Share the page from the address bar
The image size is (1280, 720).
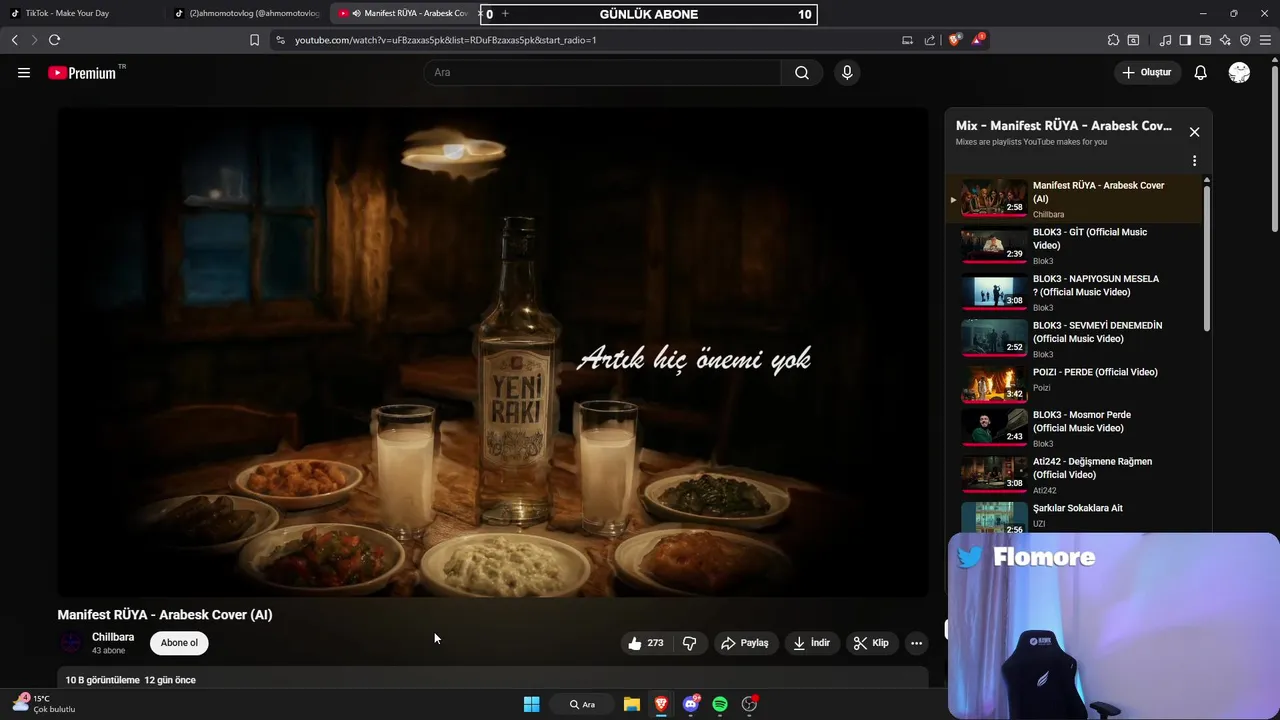[x=930, y=40]
